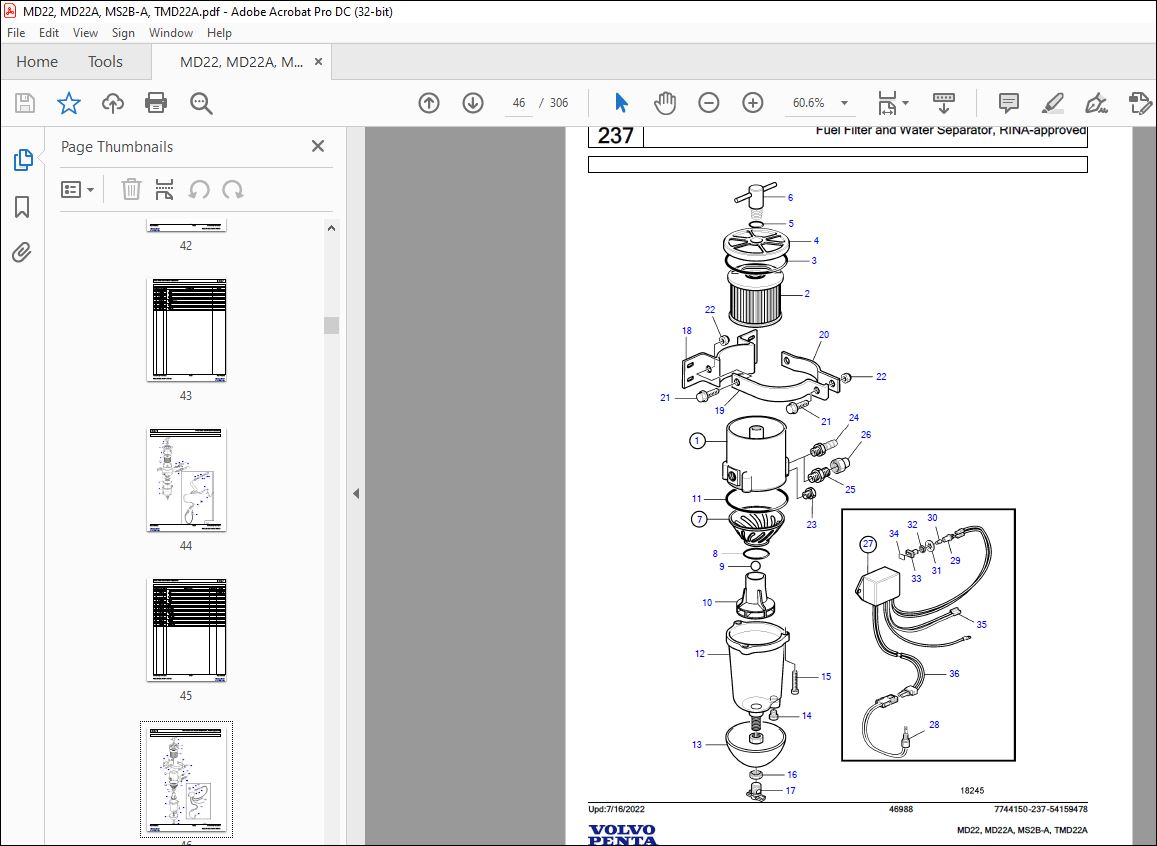The width and height of the screenshot is (1157, 846).
Task: Select page 44 thumbnail
Action: pyautogui.click(x=186, y=479)
